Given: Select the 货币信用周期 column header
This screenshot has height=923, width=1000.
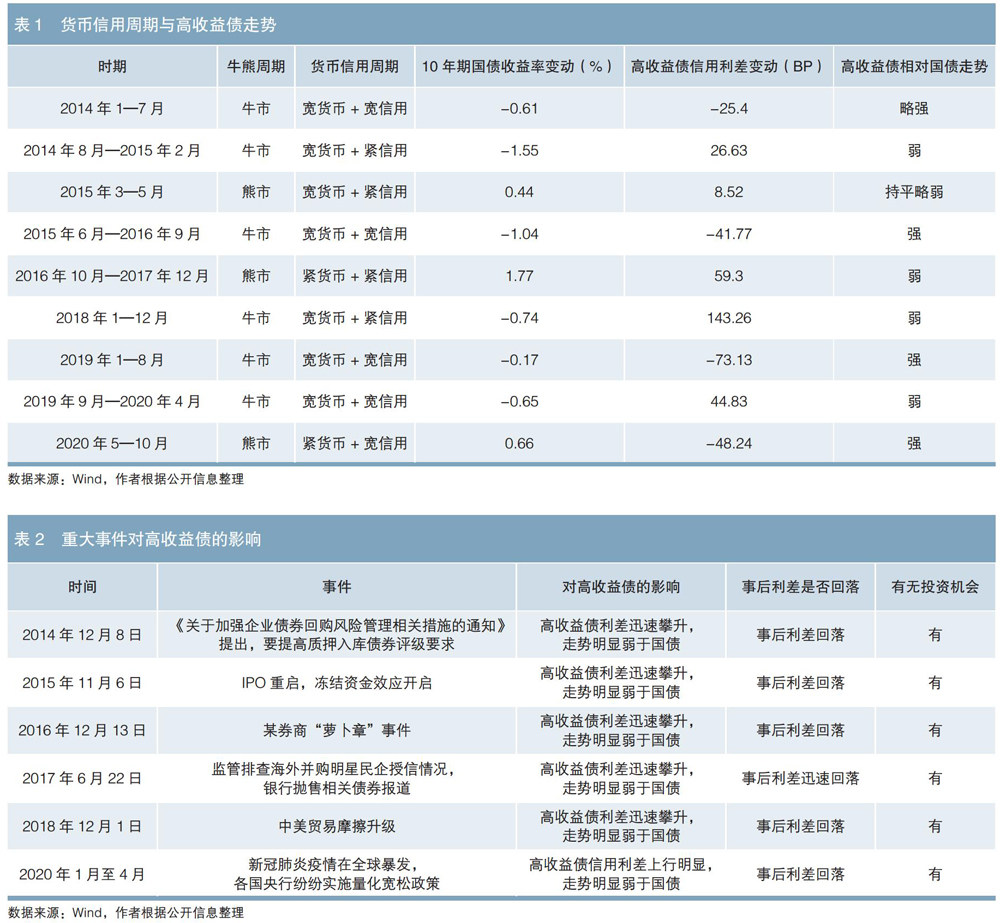Looking at the screenshot, I should [354, 67].
